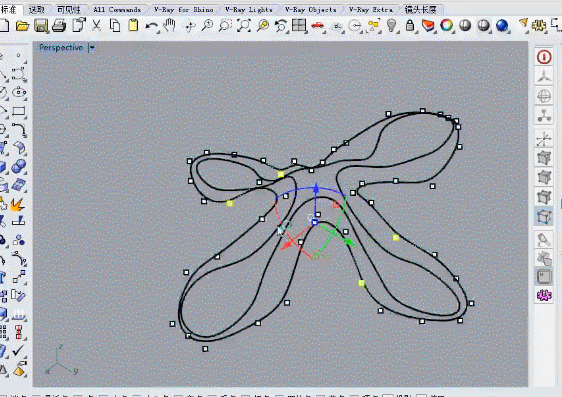Activate the Pan view hand tool

(x=170, y=25)
